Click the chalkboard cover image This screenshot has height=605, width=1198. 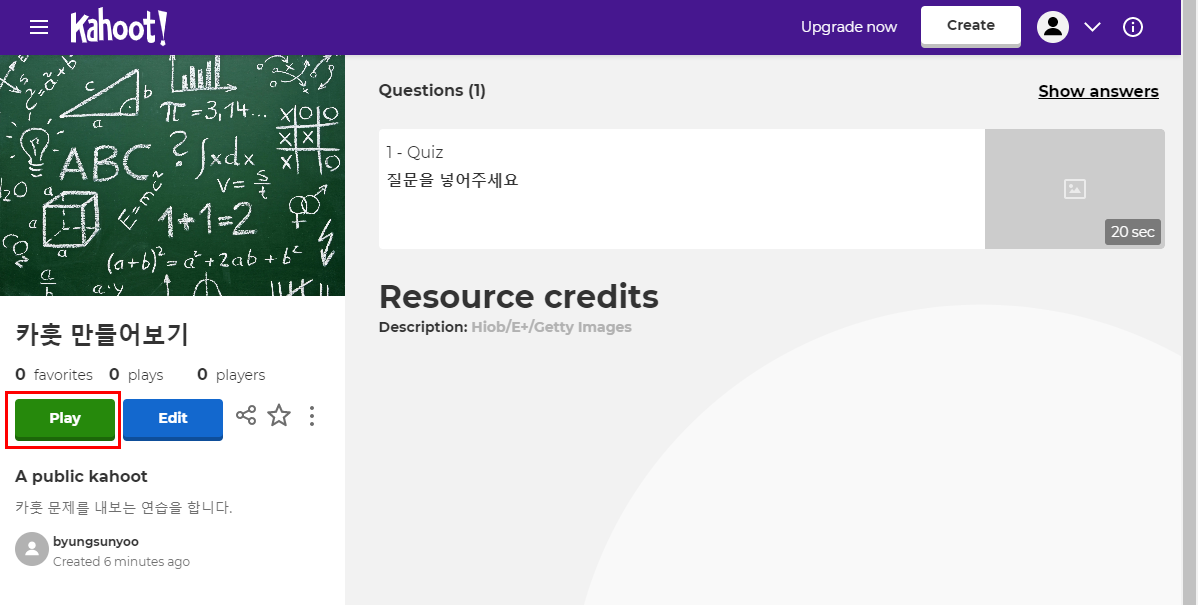173,175
